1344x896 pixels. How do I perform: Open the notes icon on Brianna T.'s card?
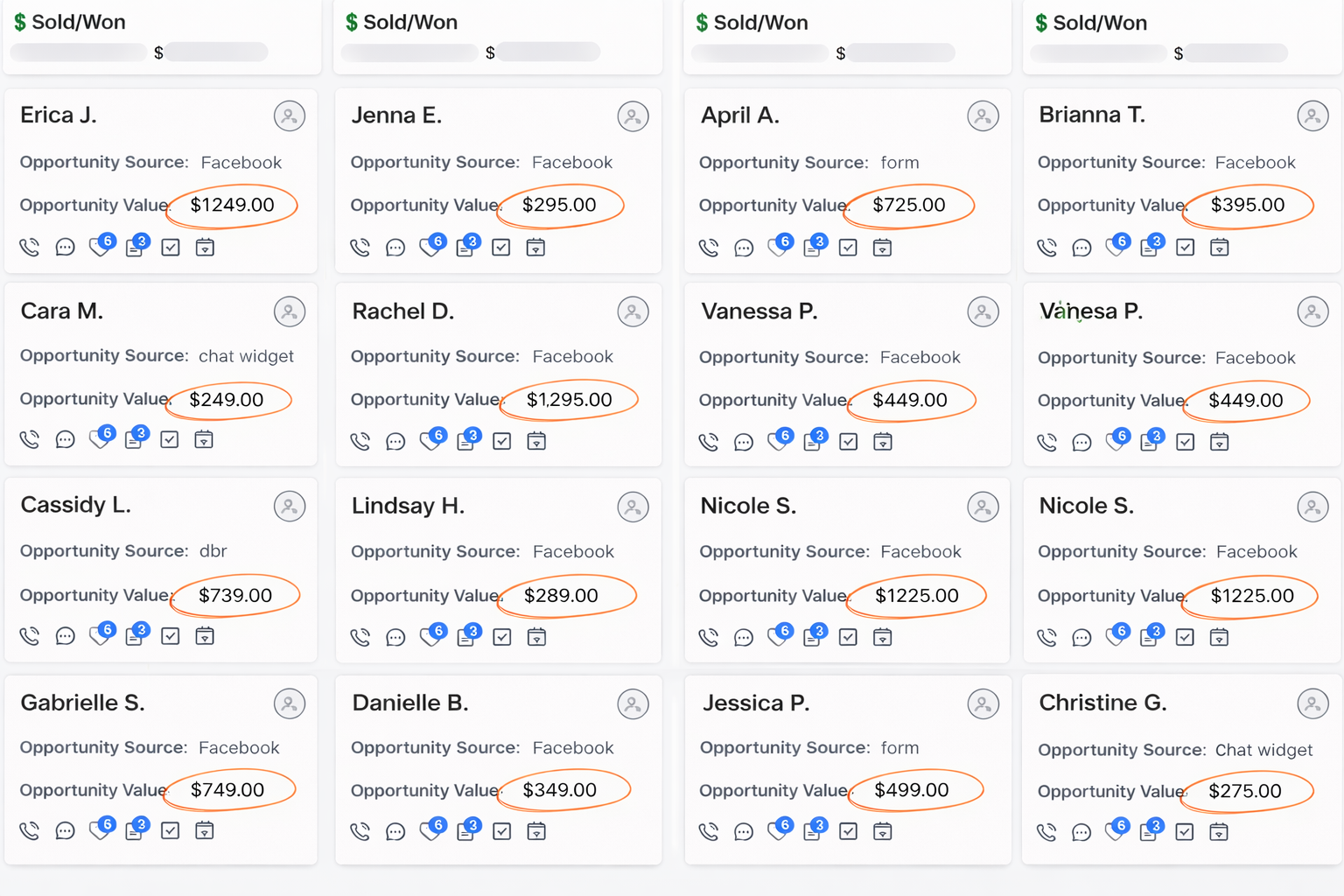(x=1150, y=248)
